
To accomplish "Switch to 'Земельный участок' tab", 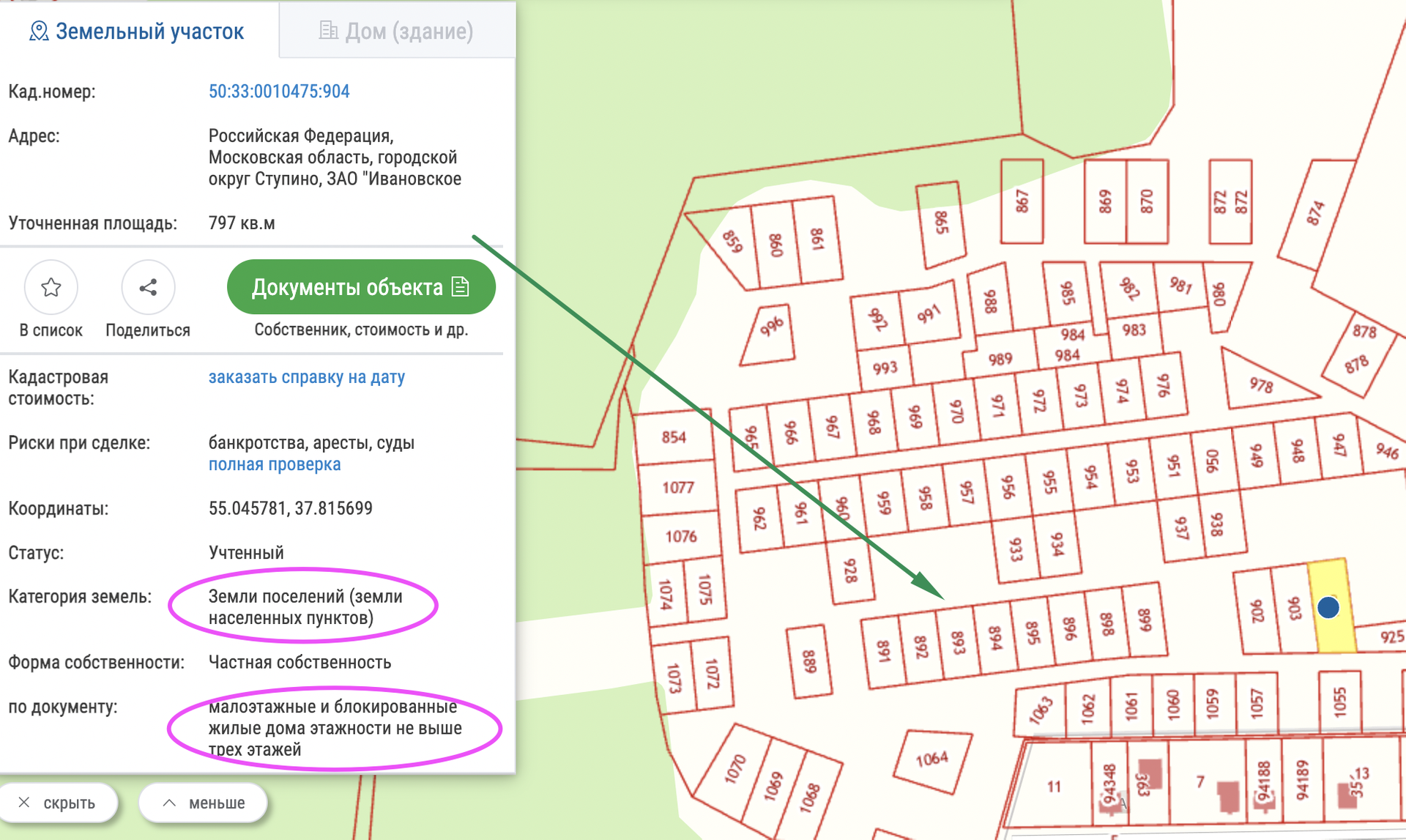I will click(x=138, y=31).
